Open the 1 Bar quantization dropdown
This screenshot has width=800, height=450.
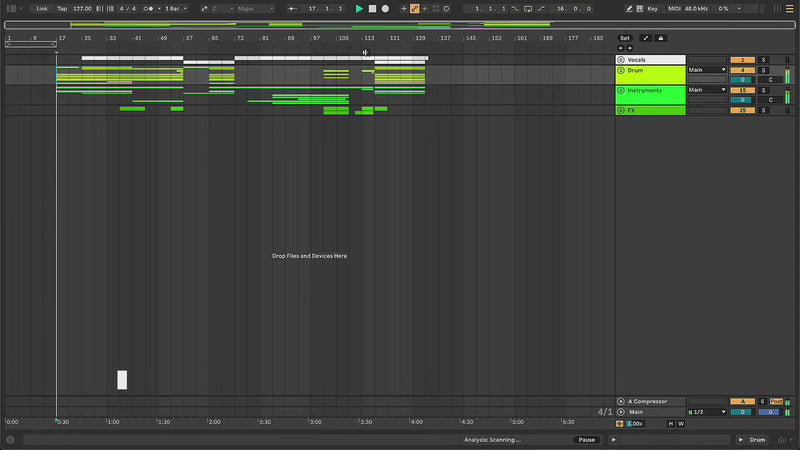[174, 8]
